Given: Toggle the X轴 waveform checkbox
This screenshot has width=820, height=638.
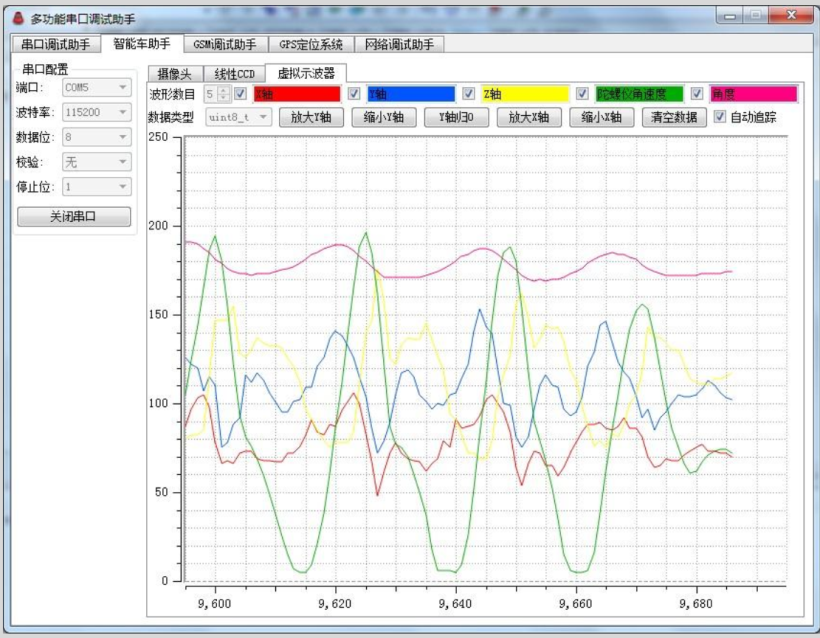Looking at the screenshot, I should pyautogui.click(x=241, y=94).
